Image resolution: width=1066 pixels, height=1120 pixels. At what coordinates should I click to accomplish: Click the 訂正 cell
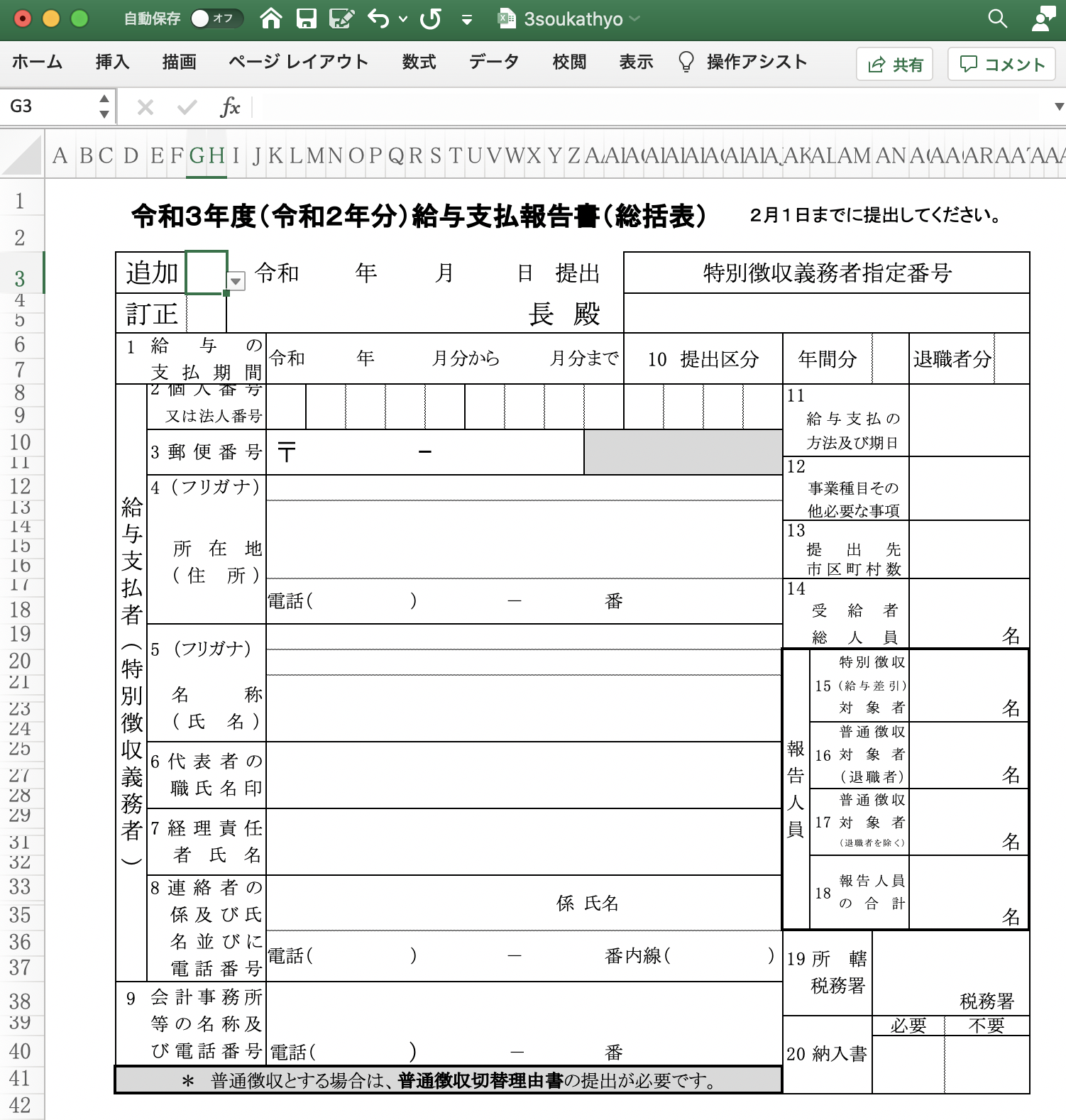point(151,314)
